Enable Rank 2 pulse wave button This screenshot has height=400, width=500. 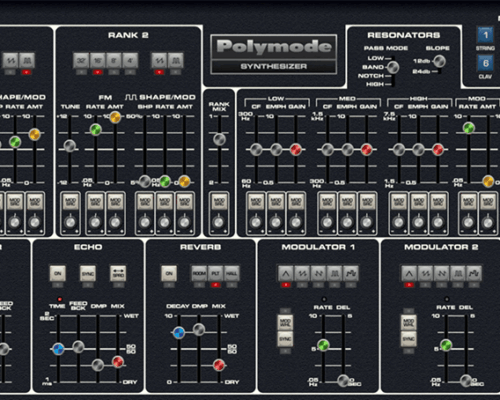tap(176, 61)
